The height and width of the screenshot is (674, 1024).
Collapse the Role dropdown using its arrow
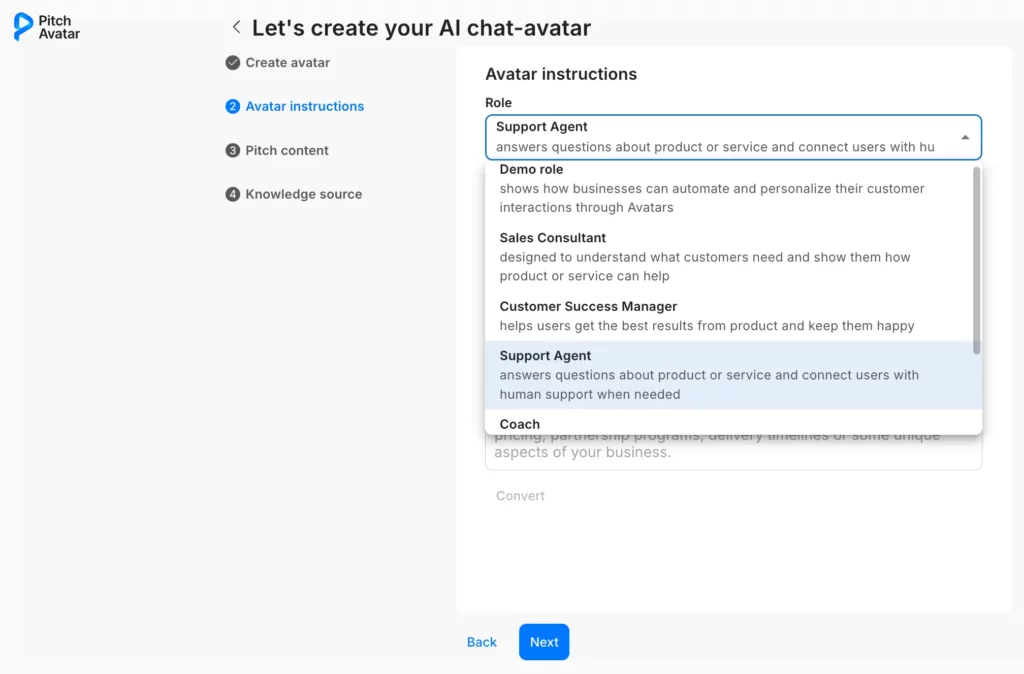coord(965,138)
